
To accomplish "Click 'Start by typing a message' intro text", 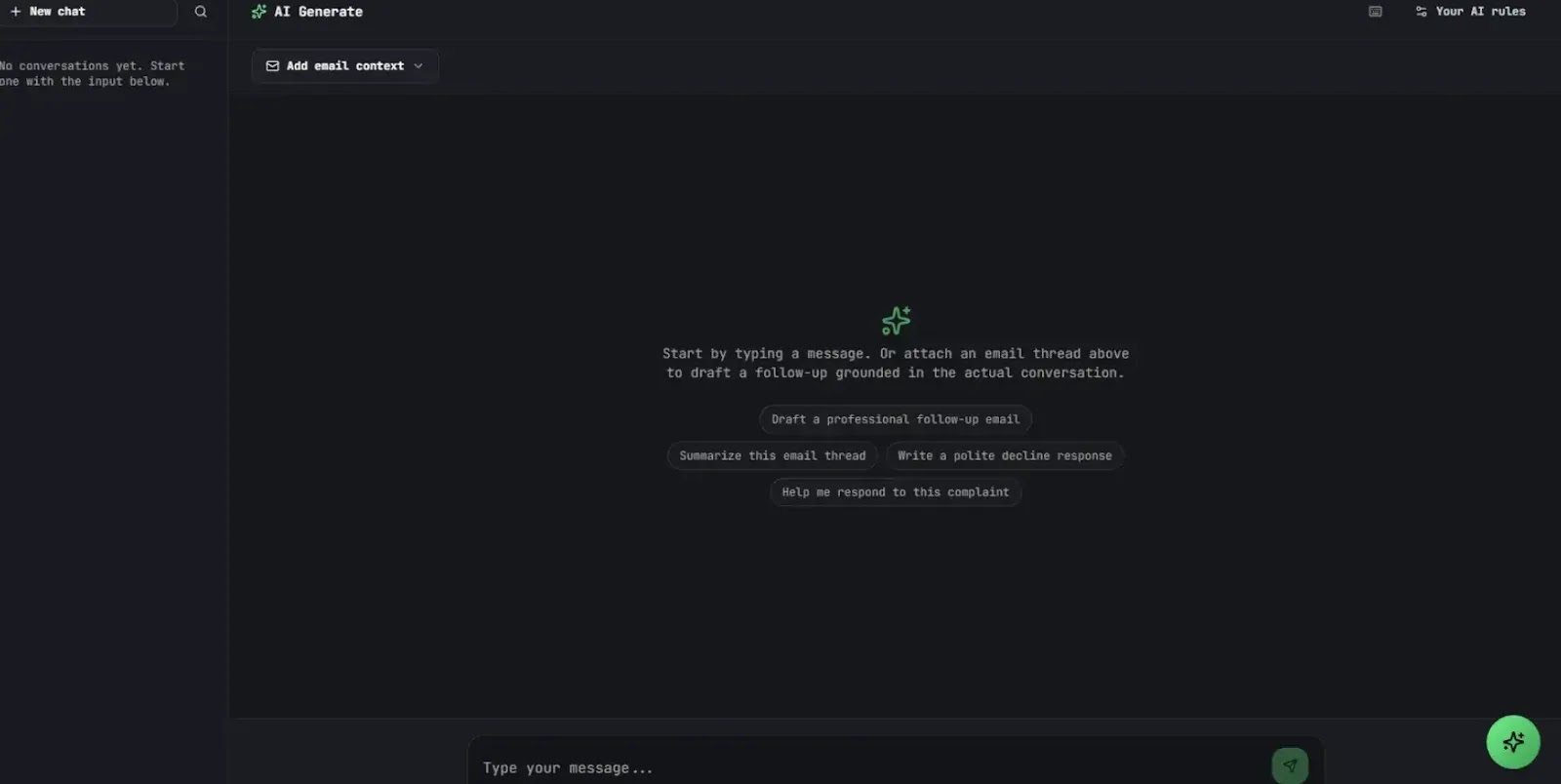I will 896,363.
